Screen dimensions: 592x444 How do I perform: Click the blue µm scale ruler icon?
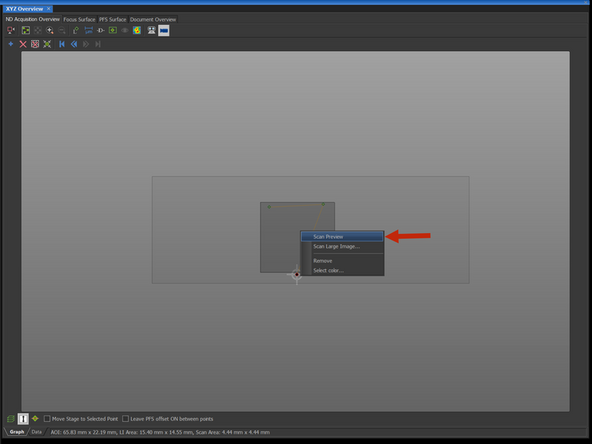point(89,30)
